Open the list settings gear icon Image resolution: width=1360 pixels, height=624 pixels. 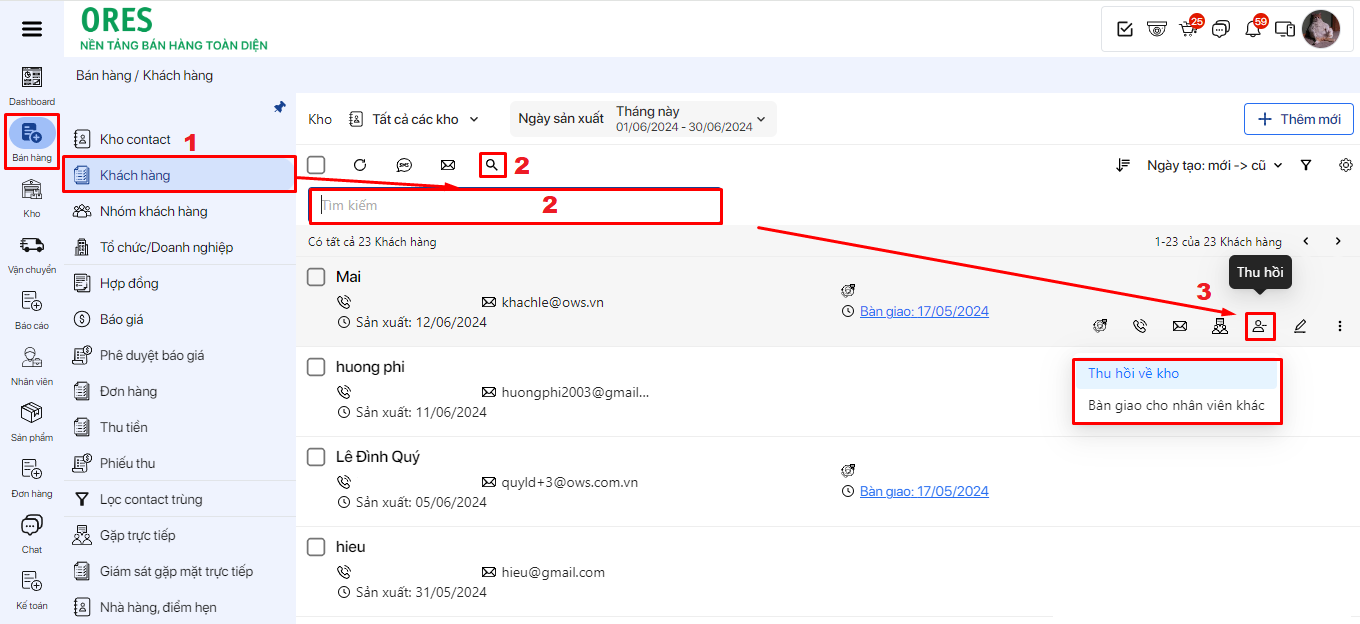pos(1346,165)
